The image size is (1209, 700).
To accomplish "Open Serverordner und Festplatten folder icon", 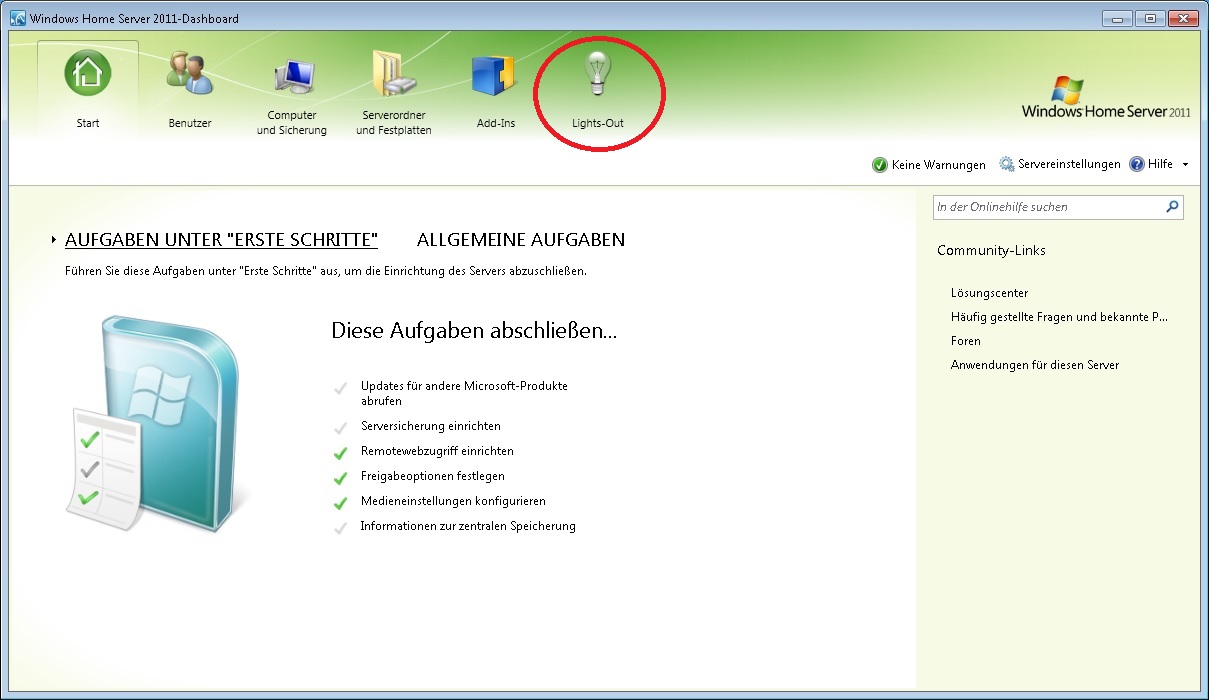I will (x=393, y=76).
